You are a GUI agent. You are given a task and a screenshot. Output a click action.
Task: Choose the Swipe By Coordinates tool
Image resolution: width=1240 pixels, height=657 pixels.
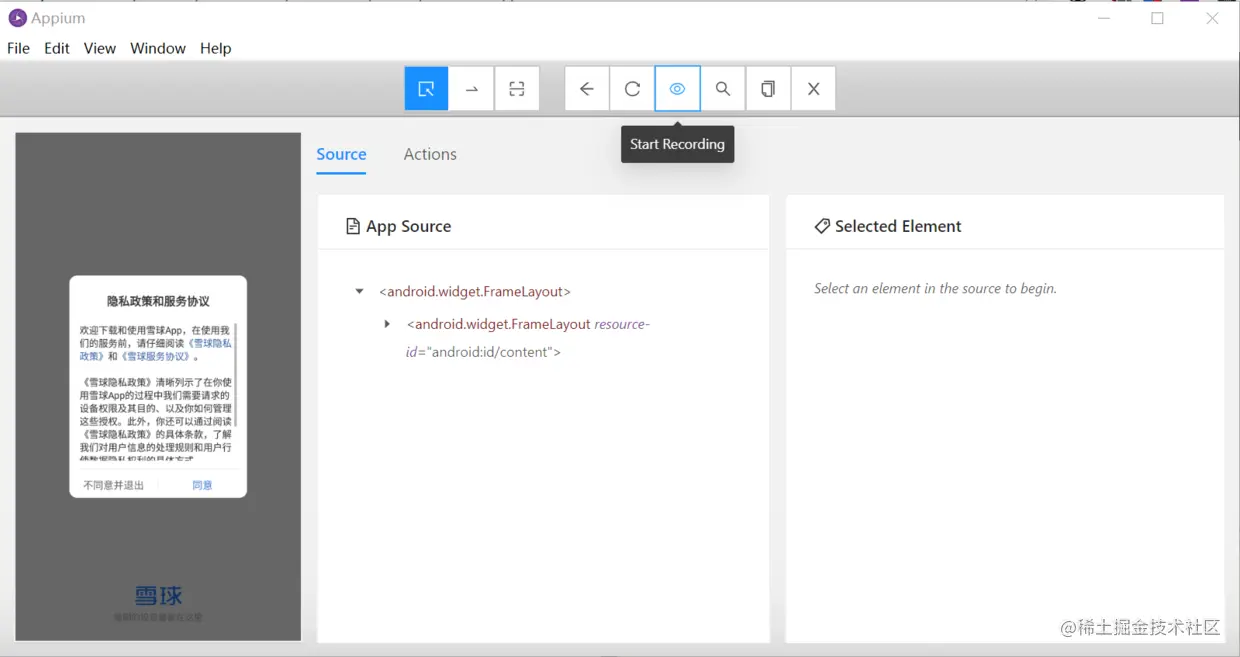[x=471, y=89]
